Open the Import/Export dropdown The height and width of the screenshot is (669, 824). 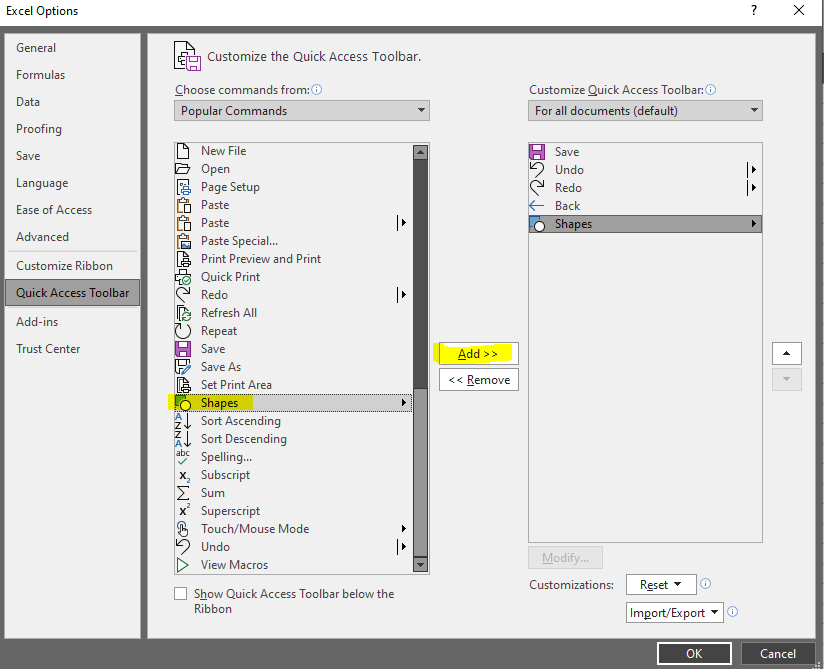(674, 612)
